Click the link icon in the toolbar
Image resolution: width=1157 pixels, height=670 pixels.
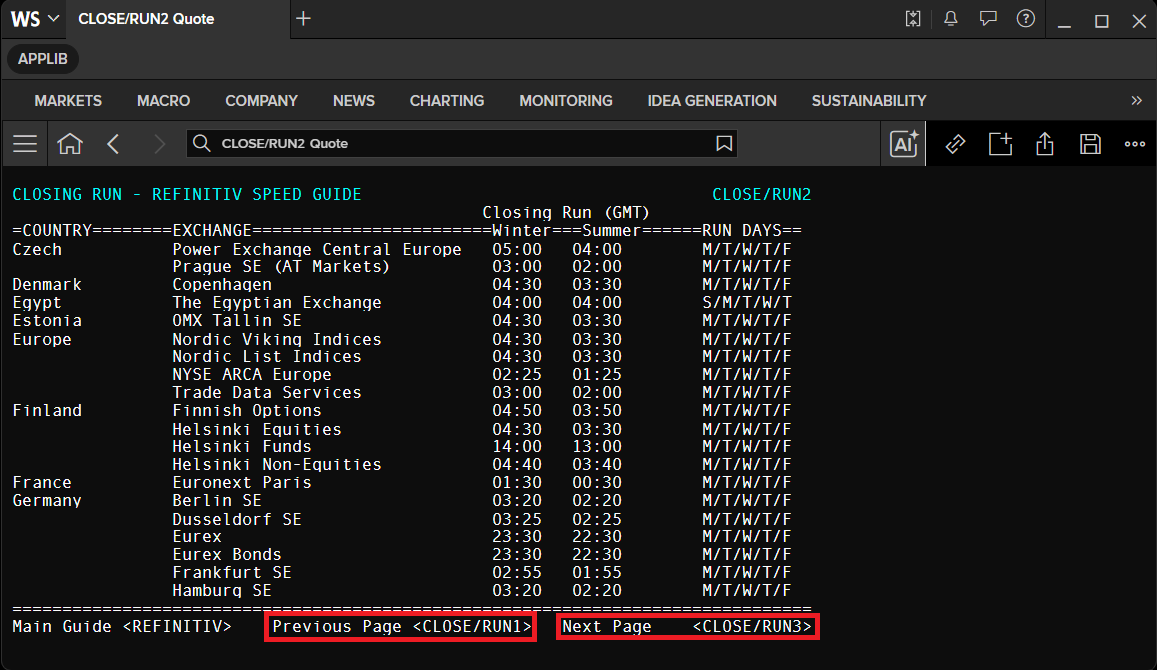click(x=956, y=144)
